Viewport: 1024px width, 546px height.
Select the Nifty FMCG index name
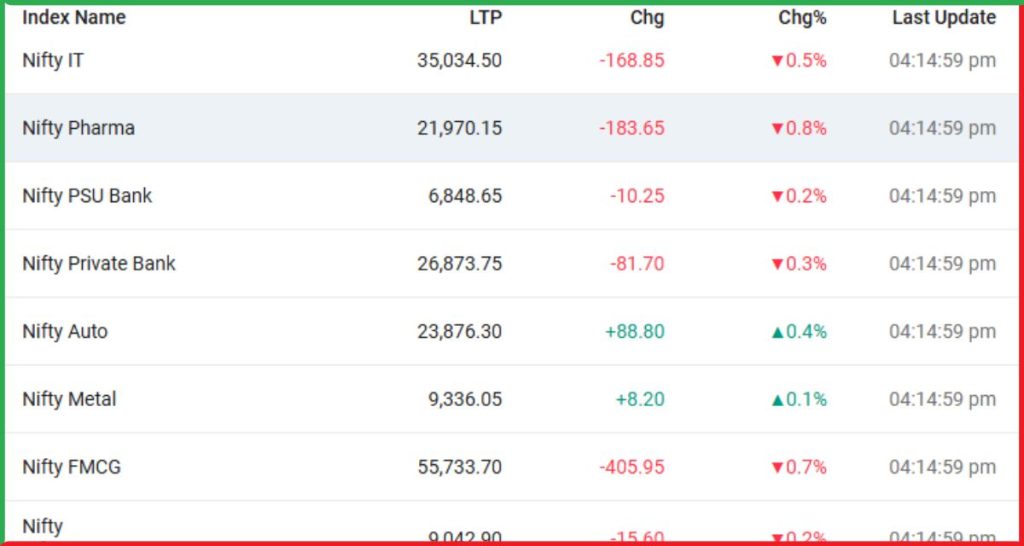[x=71, y=467]
